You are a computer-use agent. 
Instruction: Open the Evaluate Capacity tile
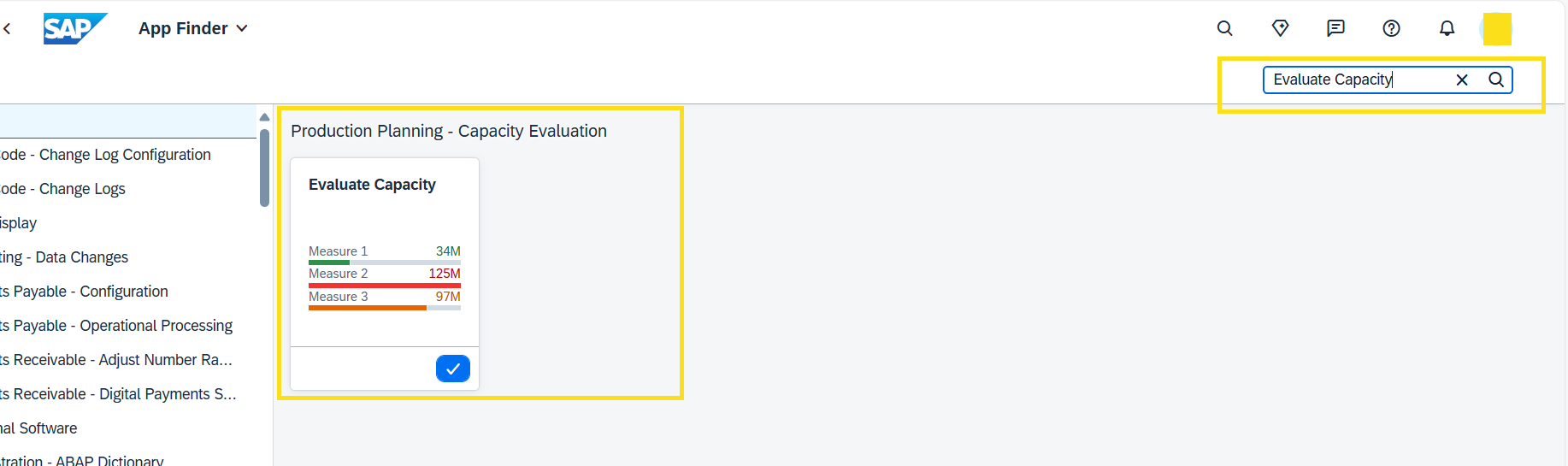pyautogui.click(x=385, y=252)
